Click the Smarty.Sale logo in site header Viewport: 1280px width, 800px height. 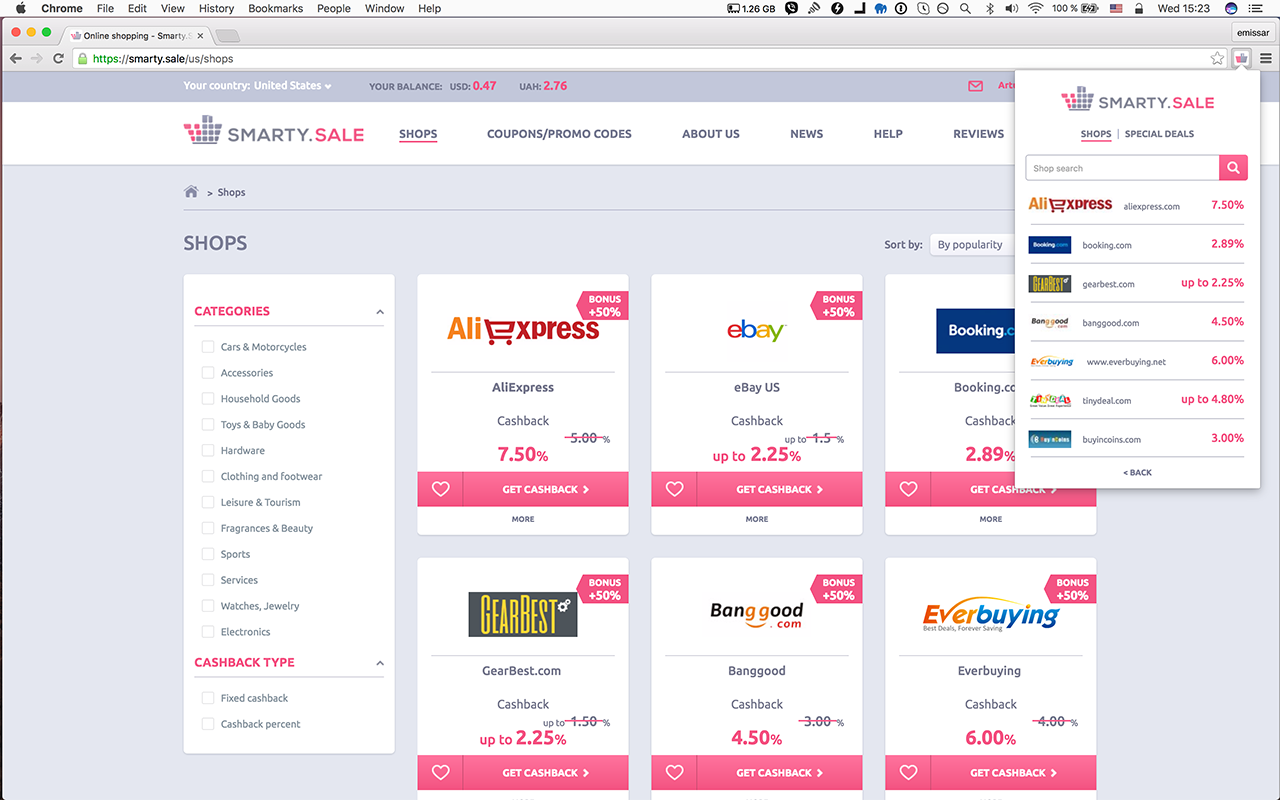point(274,131)
